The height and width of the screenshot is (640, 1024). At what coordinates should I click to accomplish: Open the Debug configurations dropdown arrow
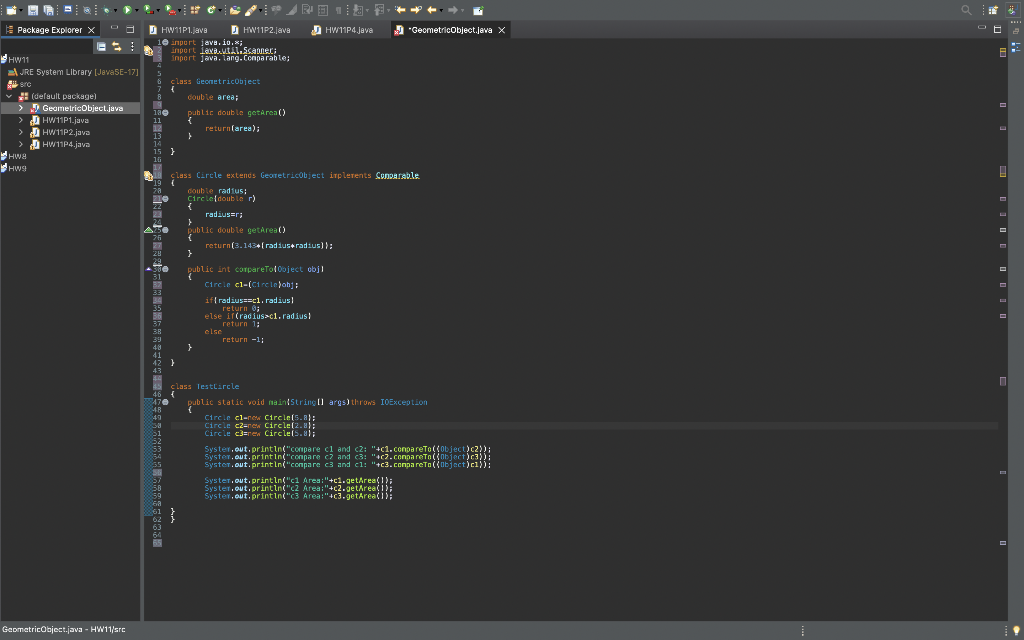(x=115, y=10)
